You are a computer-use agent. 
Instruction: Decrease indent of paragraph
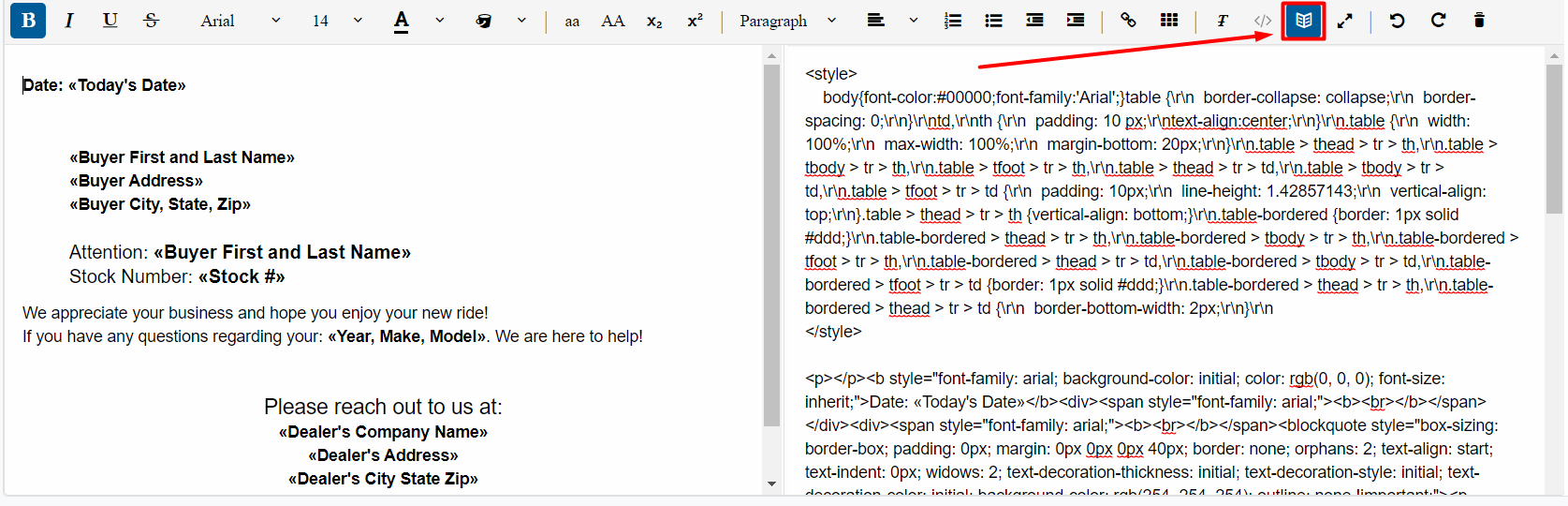pyautogui.click(x=1034, y=21)
